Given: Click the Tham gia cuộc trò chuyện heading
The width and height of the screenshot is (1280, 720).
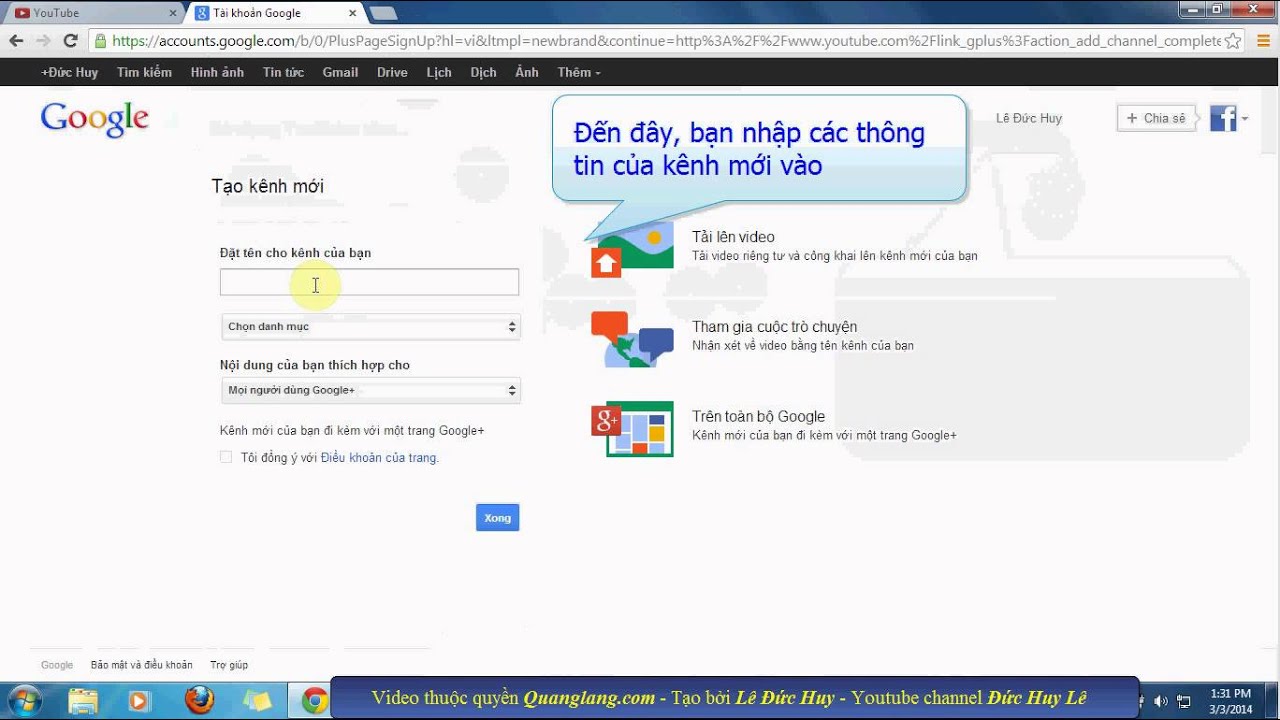Looking at the screenshot, I should coord(774,327).
